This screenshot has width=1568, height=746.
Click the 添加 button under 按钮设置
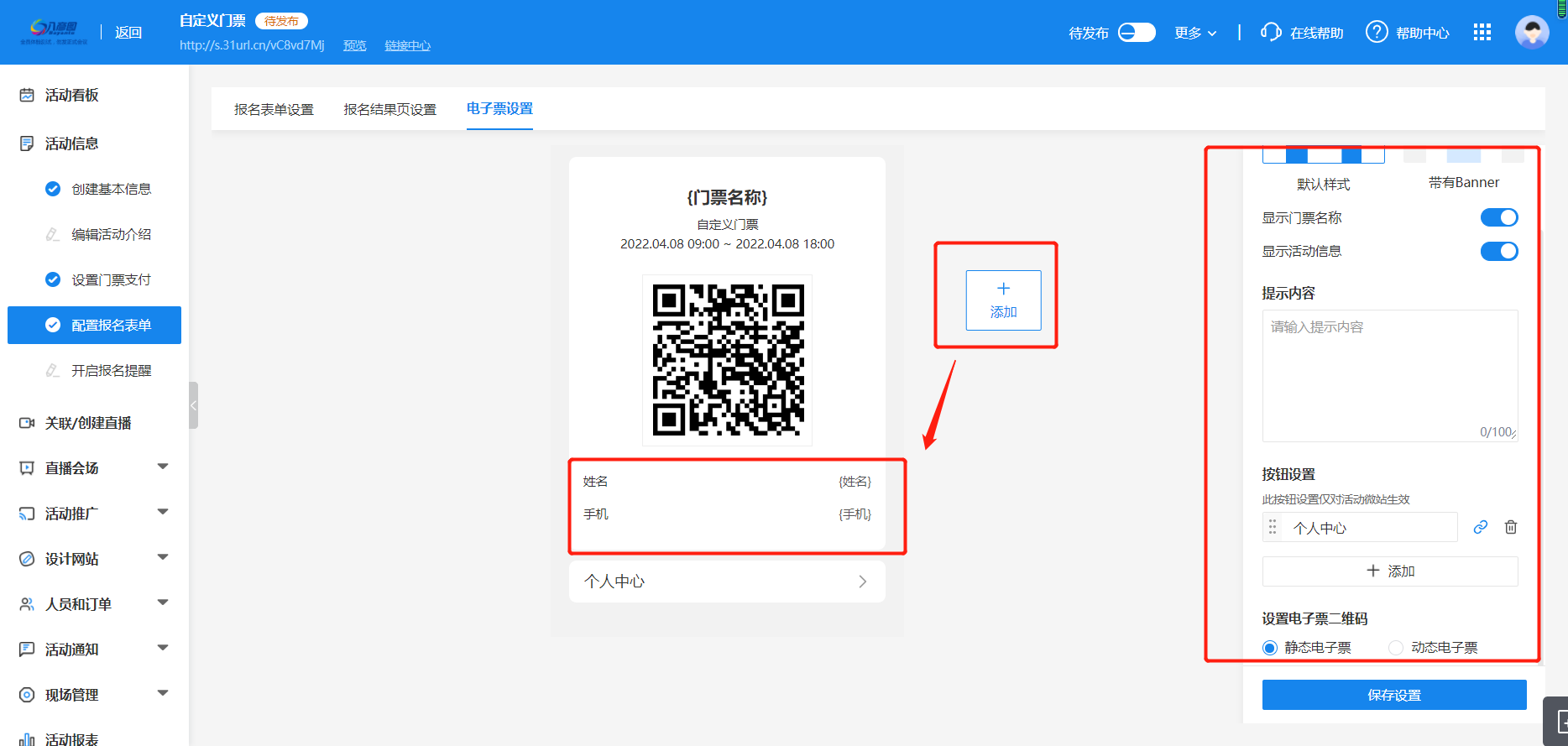tap(1390, 571)
